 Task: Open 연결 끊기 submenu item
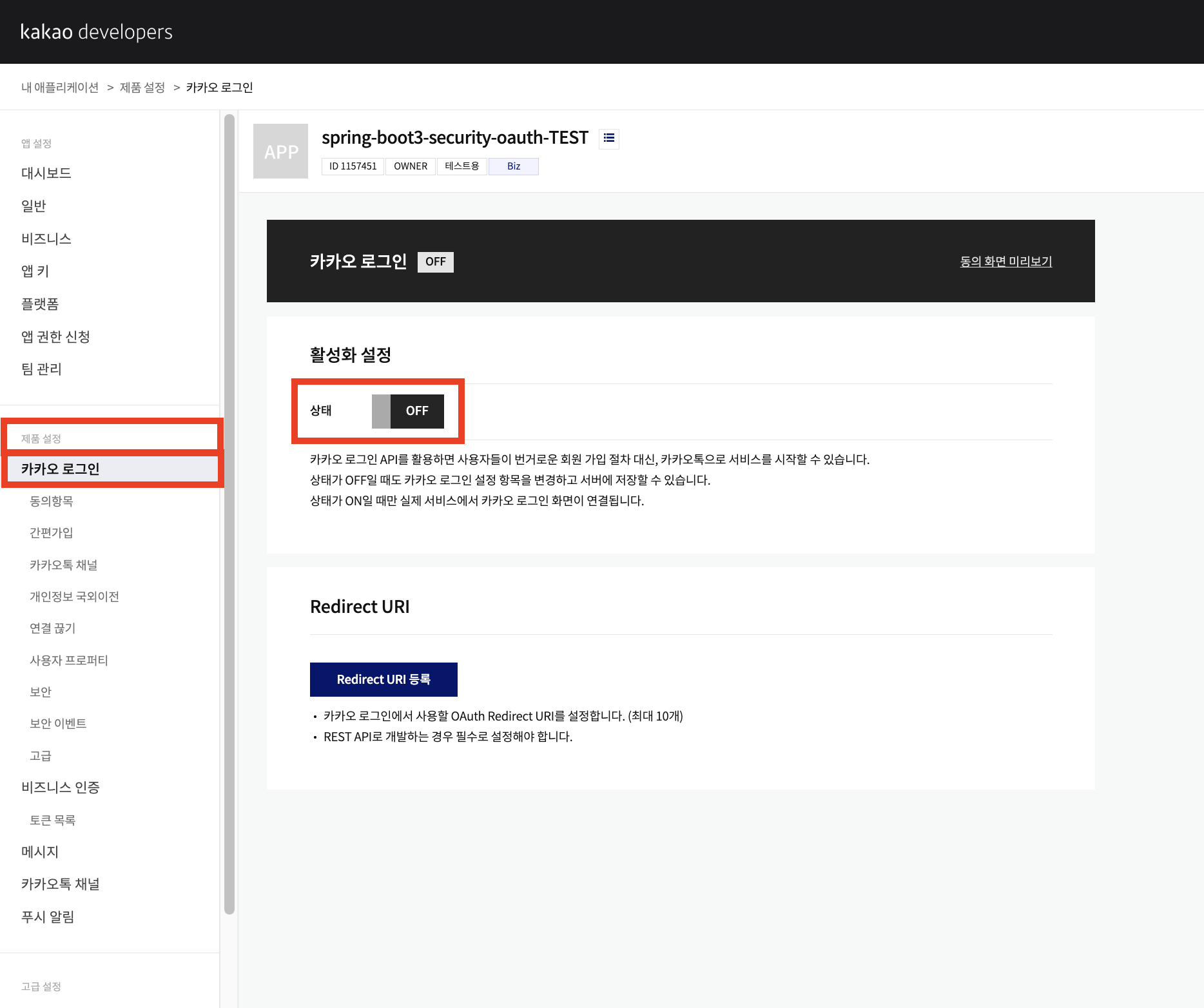[x=53, y=628]
